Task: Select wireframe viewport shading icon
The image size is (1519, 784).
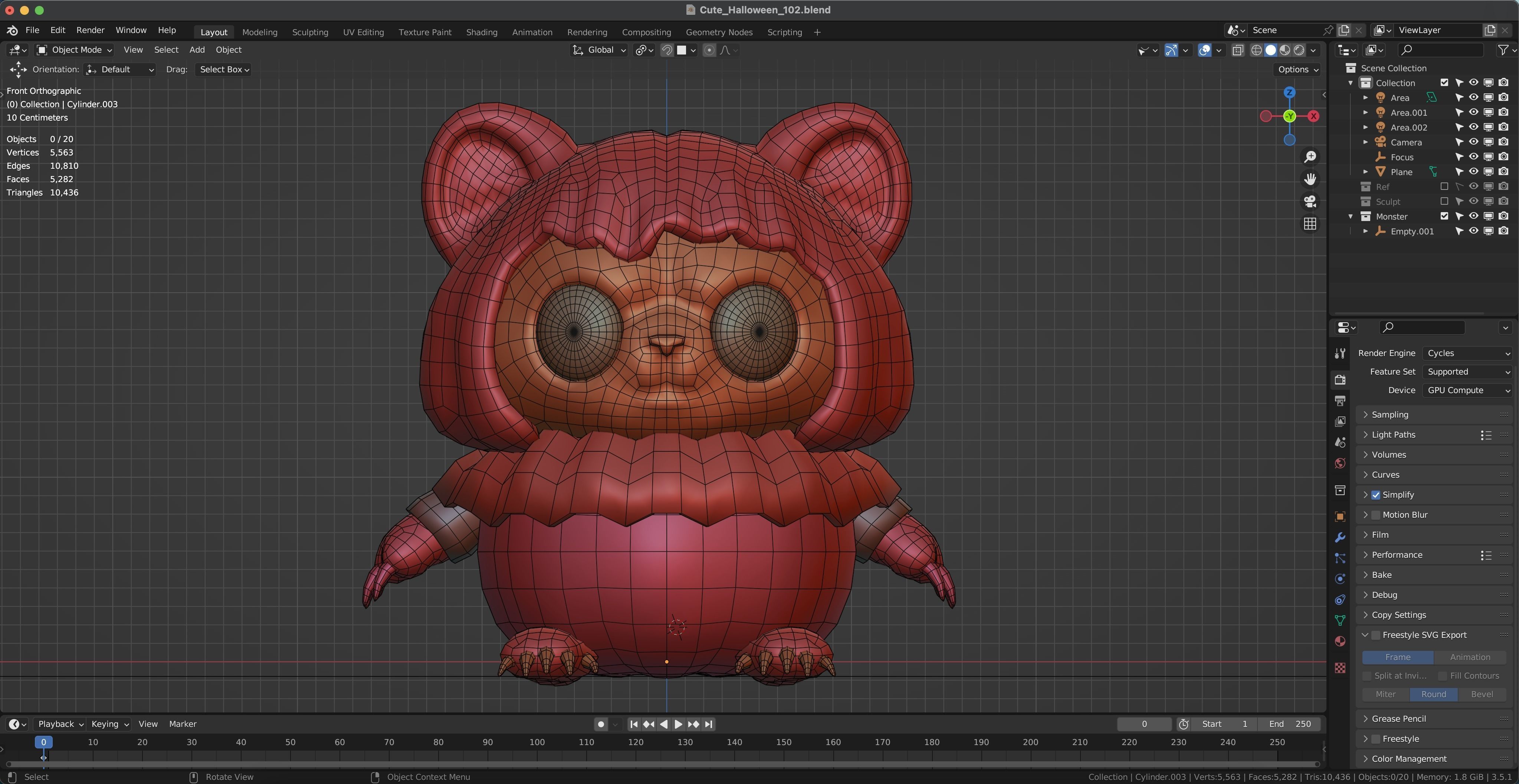Action: 1256,50
